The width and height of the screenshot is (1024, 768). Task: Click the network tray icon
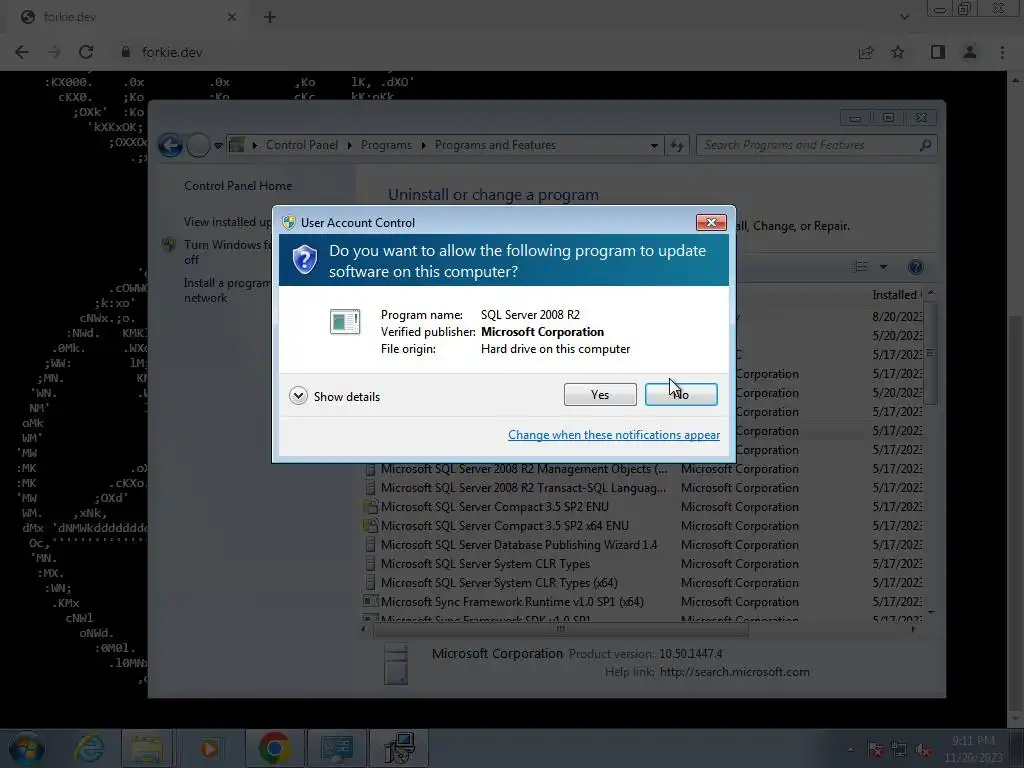click(899, 750)
